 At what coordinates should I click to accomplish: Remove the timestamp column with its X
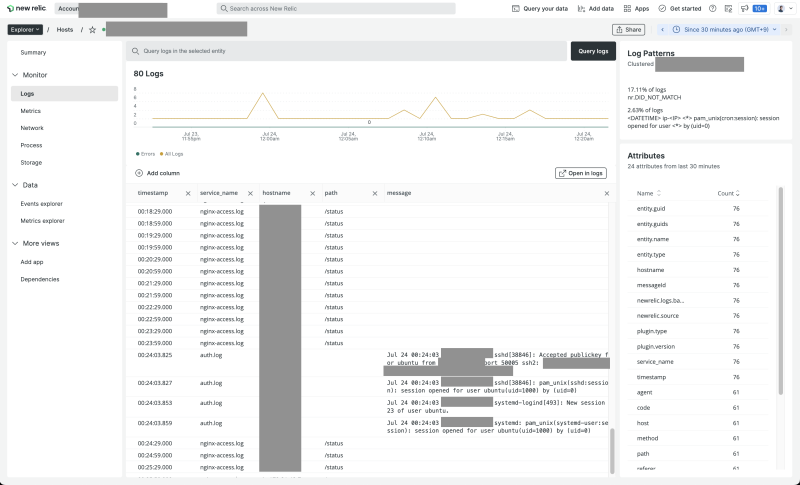187,192
